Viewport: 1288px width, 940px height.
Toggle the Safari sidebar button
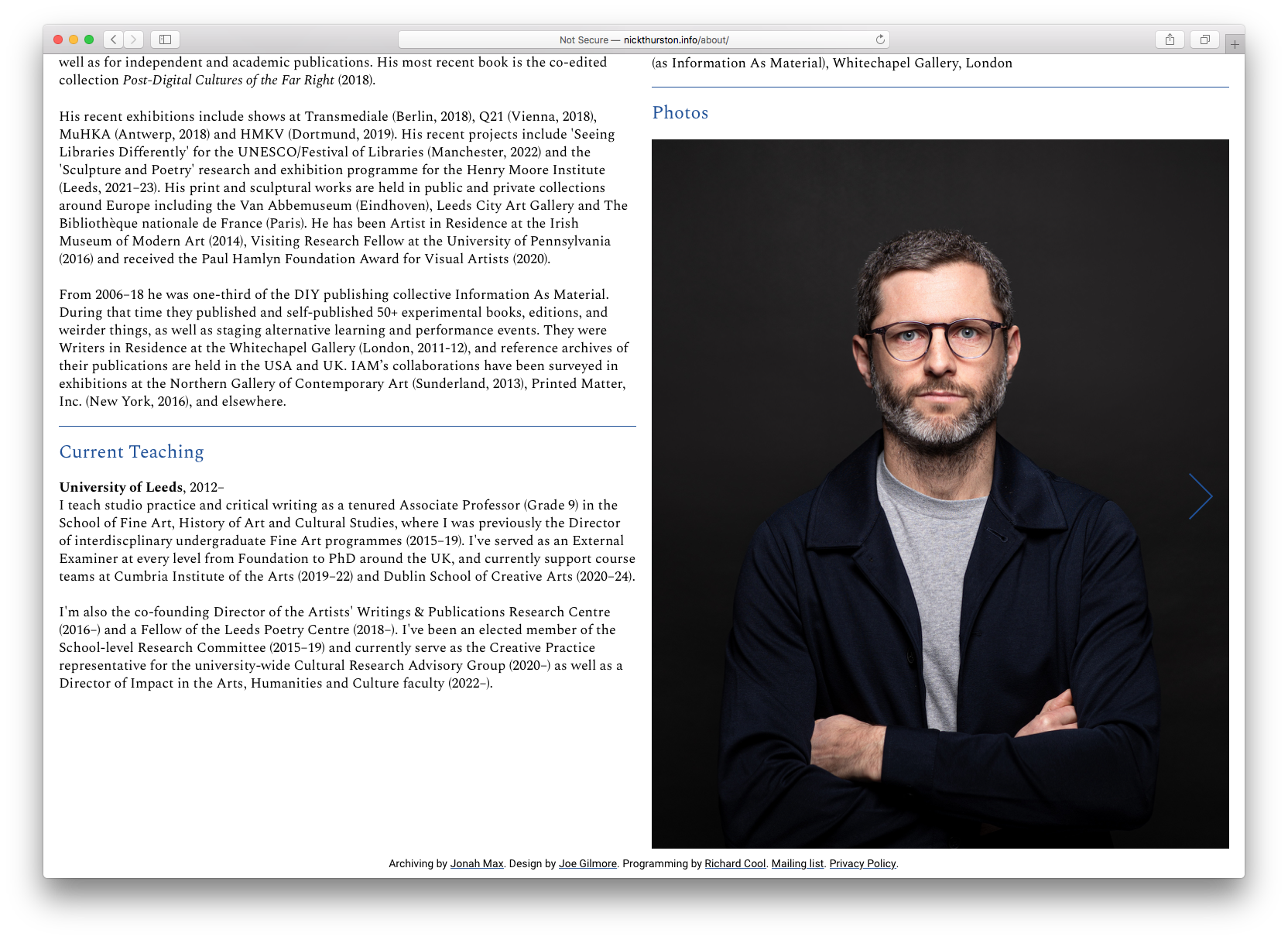[x=165, y=39]
